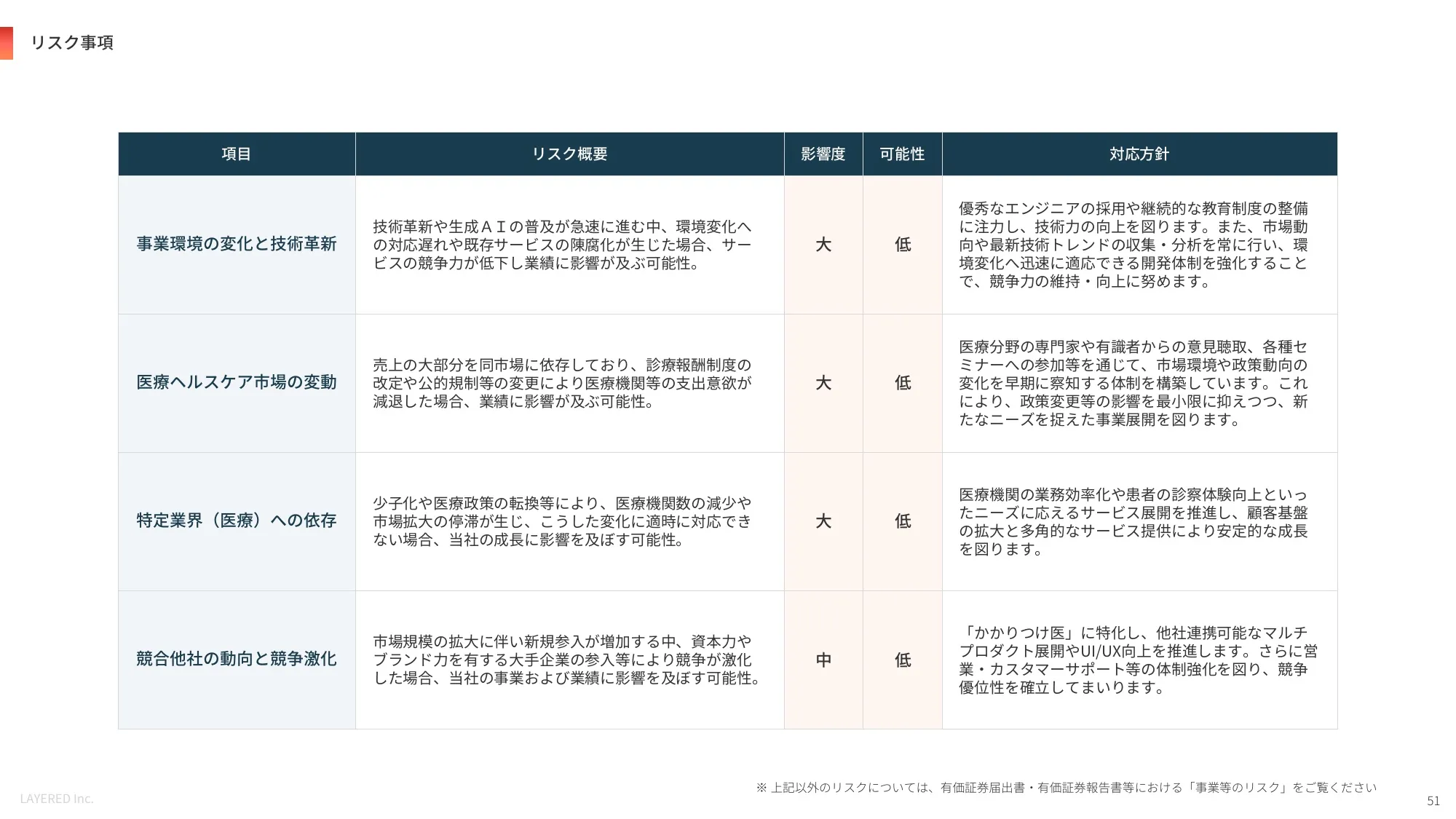
Task: Click the 影響度 column header
Action: pyautogui.click(x=823, y=154)
